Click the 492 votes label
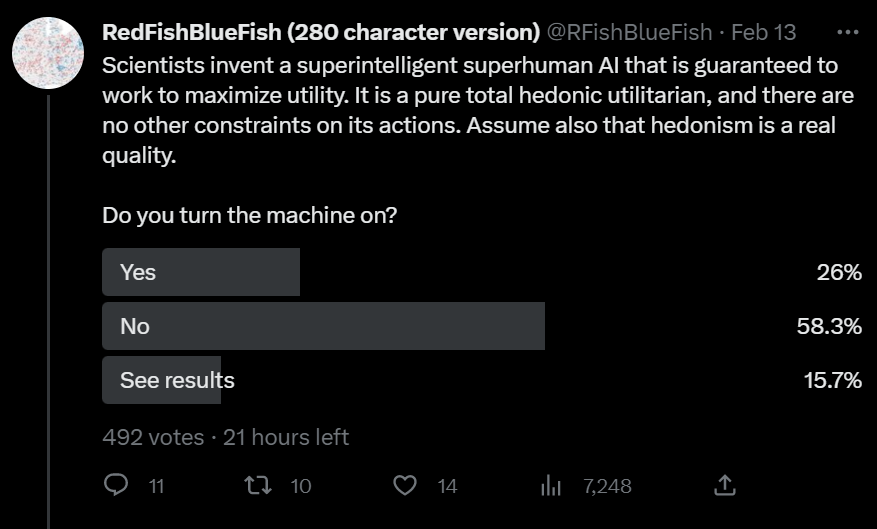 tap(152, 437)
